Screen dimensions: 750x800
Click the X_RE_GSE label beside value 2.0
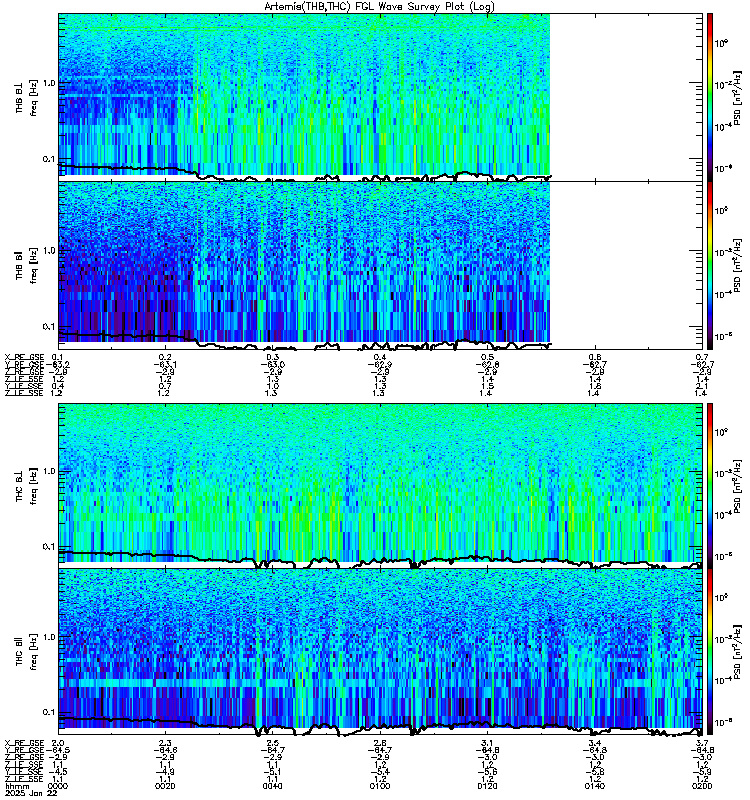(x=24, y=743)
